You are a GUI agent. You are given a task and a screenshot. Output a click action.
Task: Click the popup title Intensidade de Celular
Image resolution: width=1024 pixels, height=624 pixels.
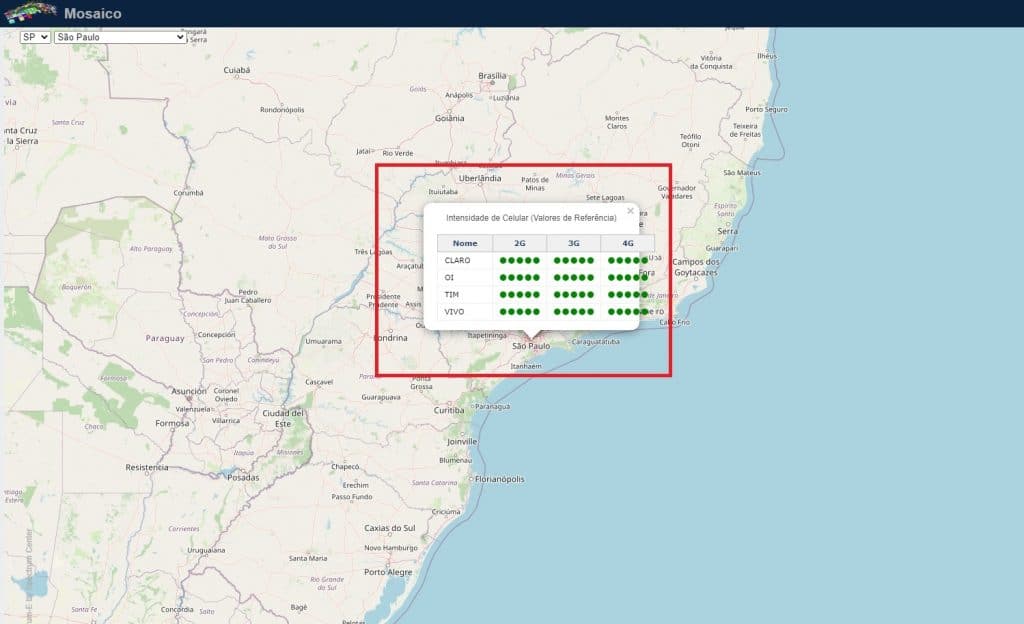pos(531,218)
